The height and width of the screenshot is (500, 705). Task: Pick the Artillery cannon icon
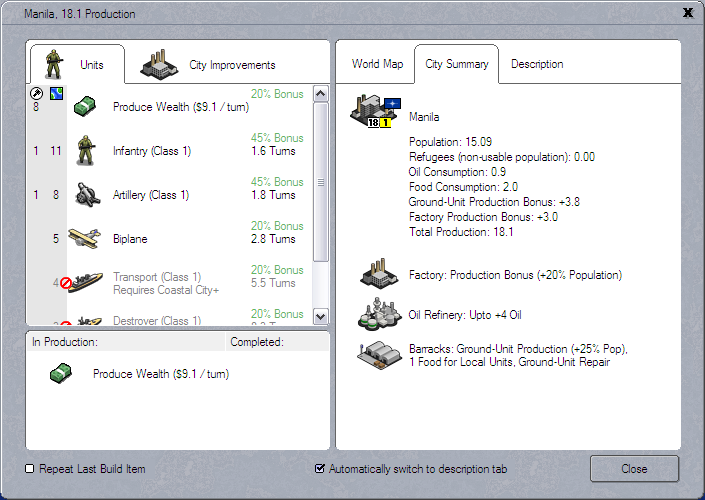coord(85,195)
